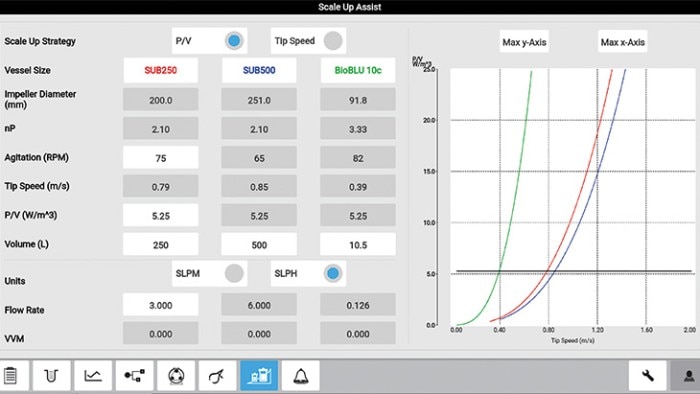
Task: Edit BioBLU volume field 10.5
Action: click(358, 245)
